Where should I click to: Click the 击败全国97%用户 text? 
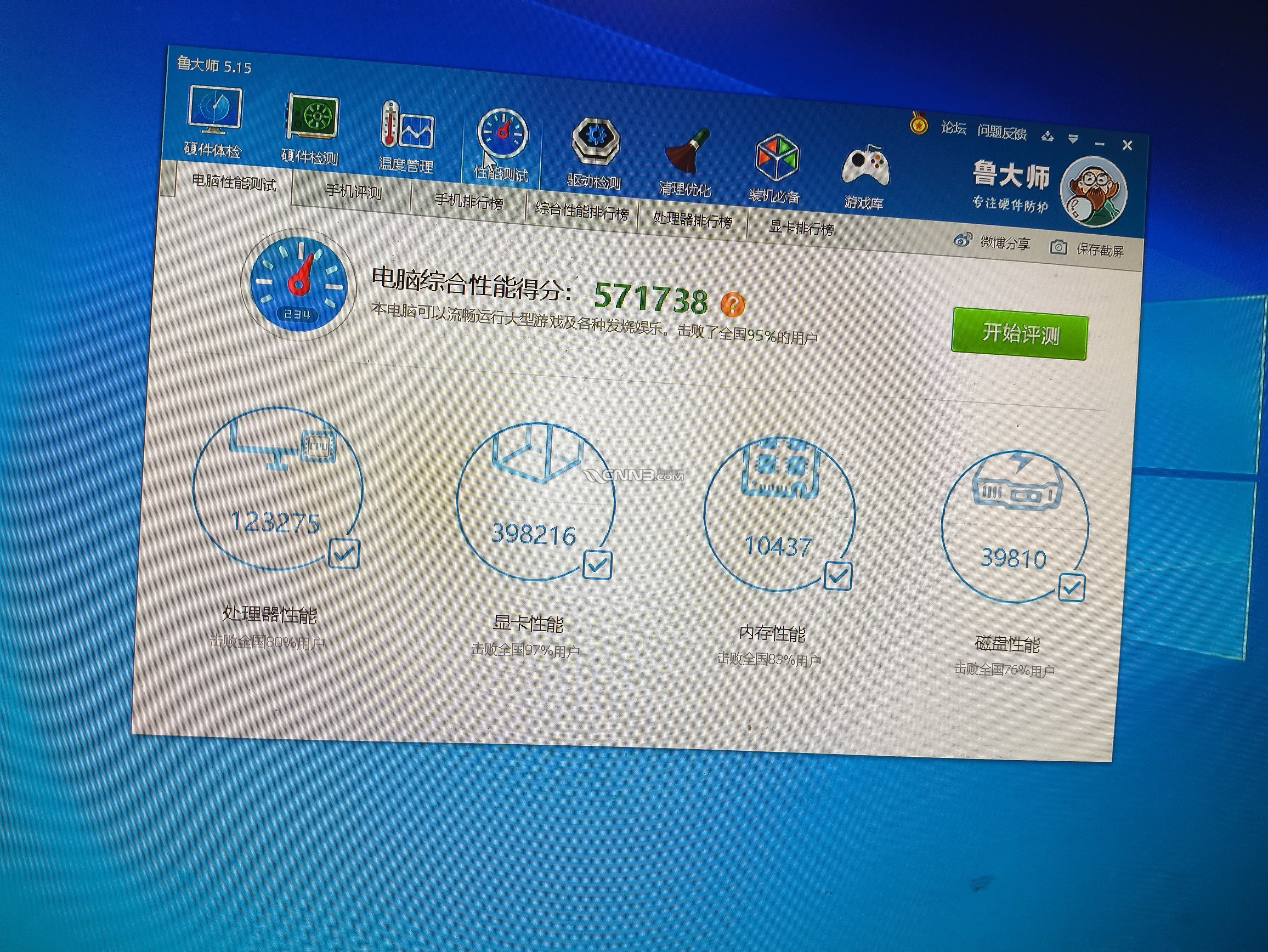tap(525, 650)
